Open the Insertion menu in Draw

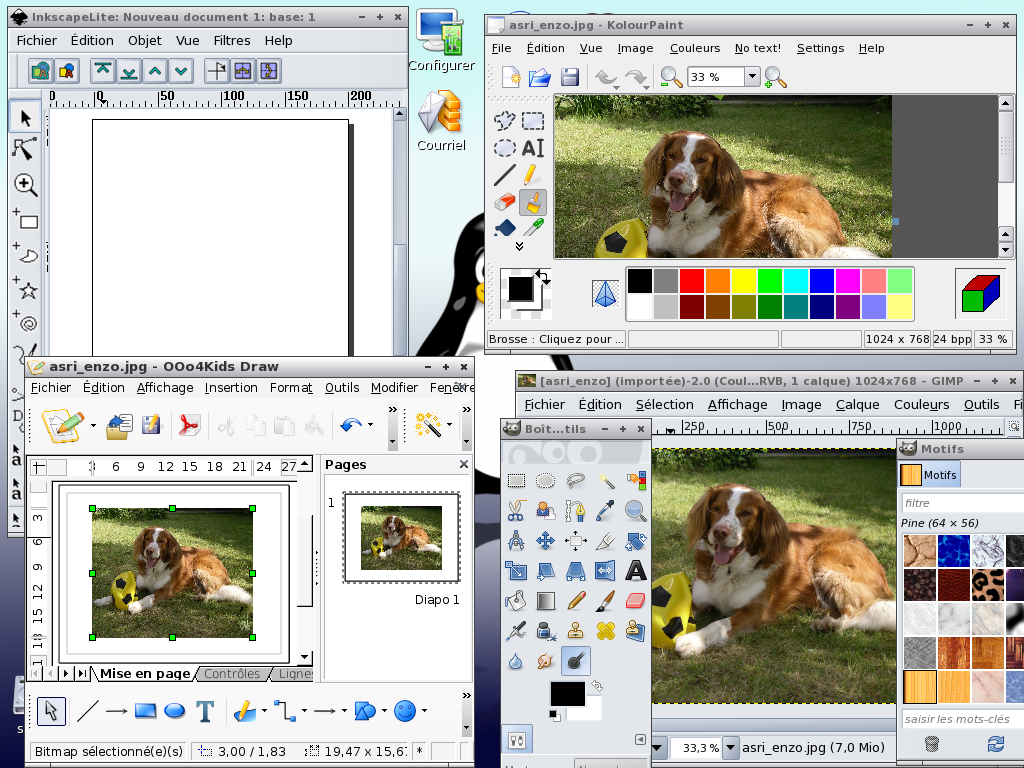[231, 387]
